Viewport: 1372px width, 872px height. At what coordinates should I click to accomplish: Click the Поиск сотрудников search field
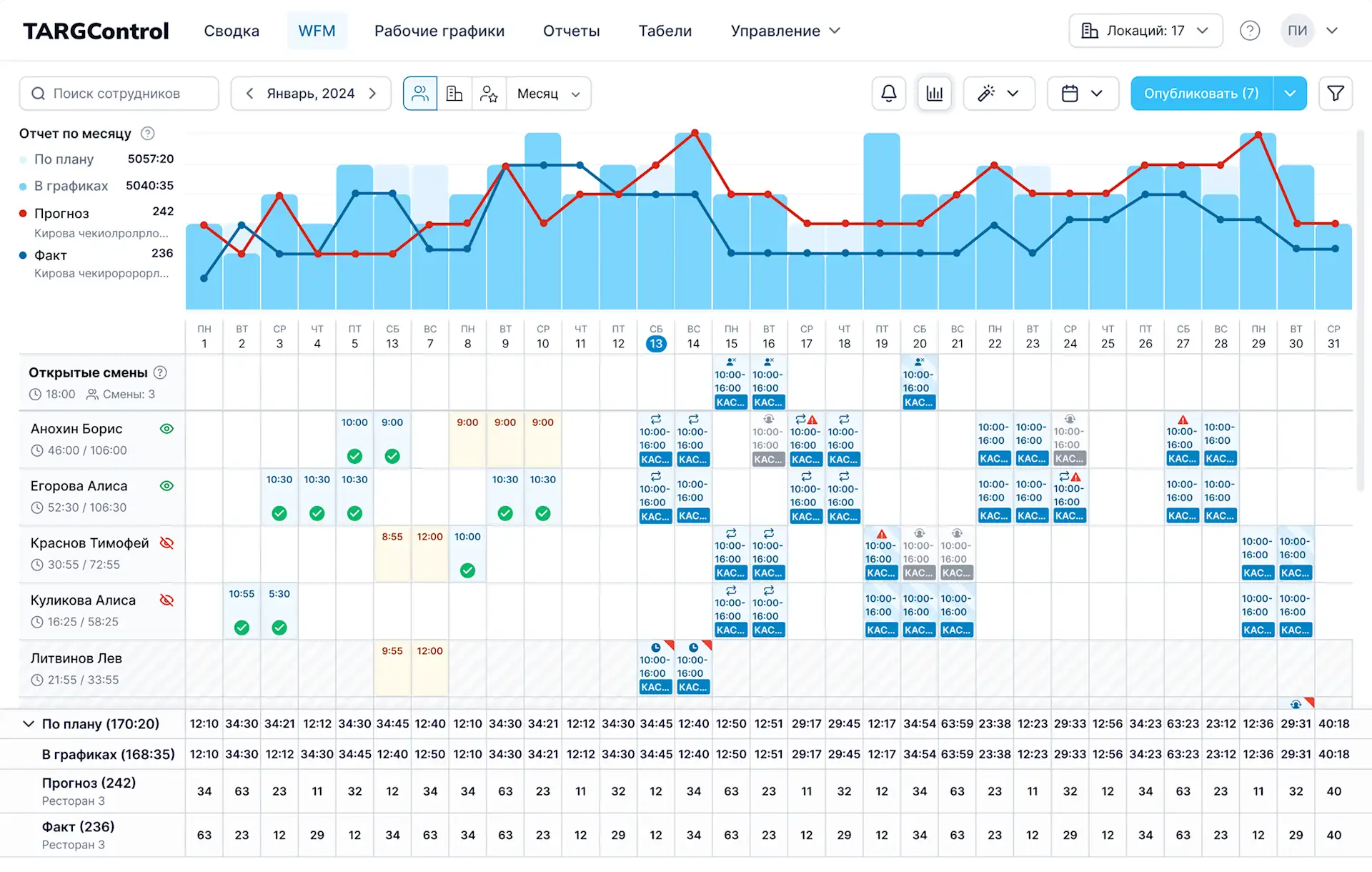click(119, 94)
